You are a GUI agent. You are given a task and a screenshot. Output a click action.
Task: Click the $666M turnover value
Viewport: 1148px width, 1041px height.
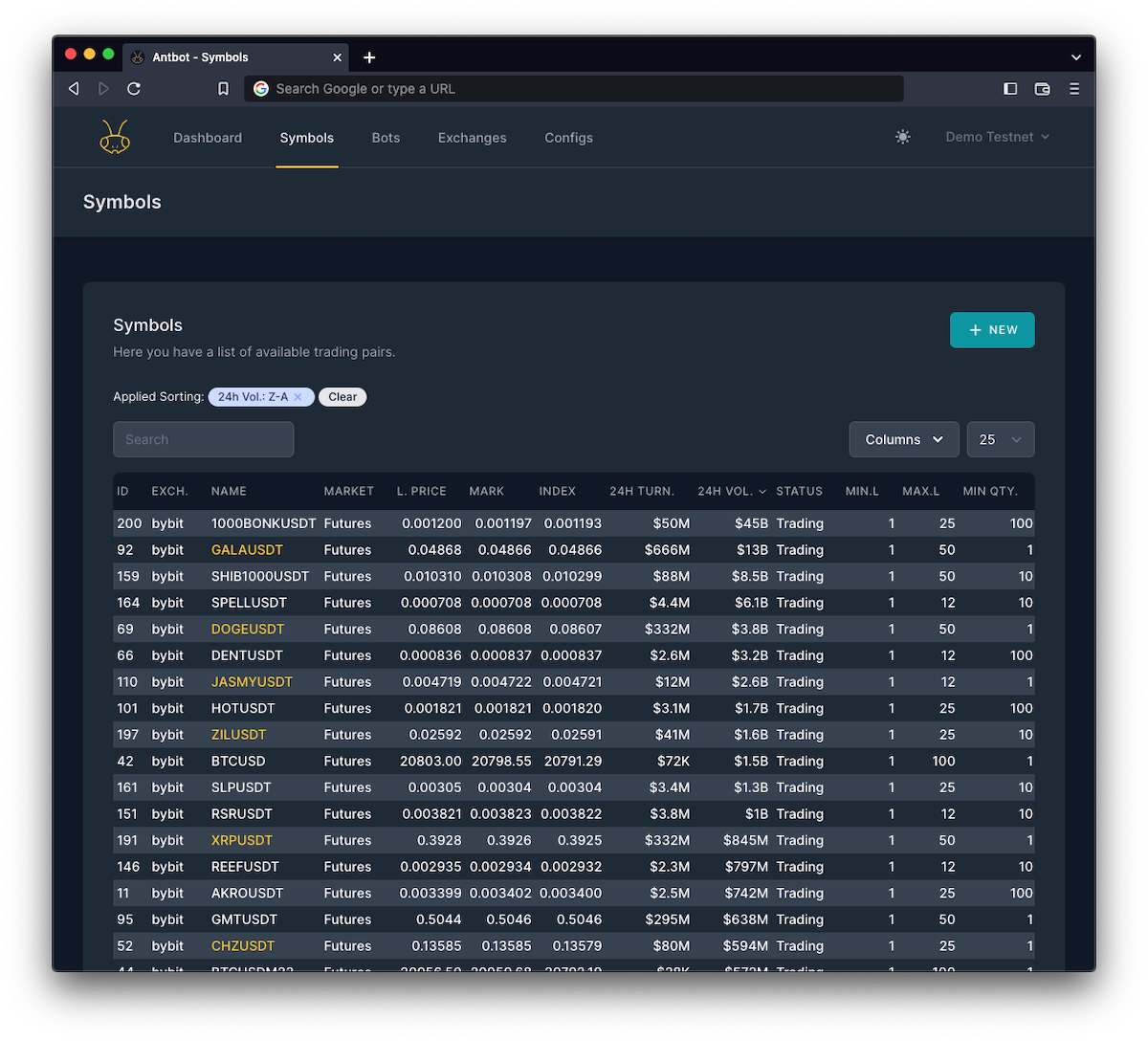tap(667, 550)
